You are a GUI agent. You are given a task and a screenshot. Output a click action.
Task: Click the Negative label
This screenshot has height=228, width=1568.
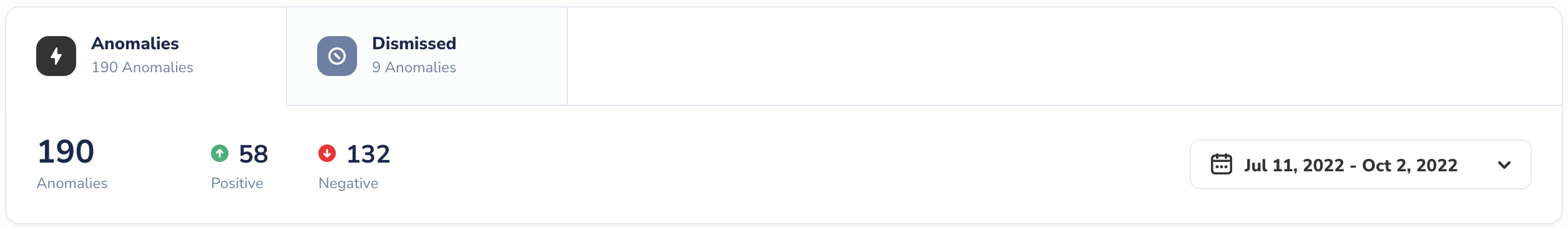(348, 183)
